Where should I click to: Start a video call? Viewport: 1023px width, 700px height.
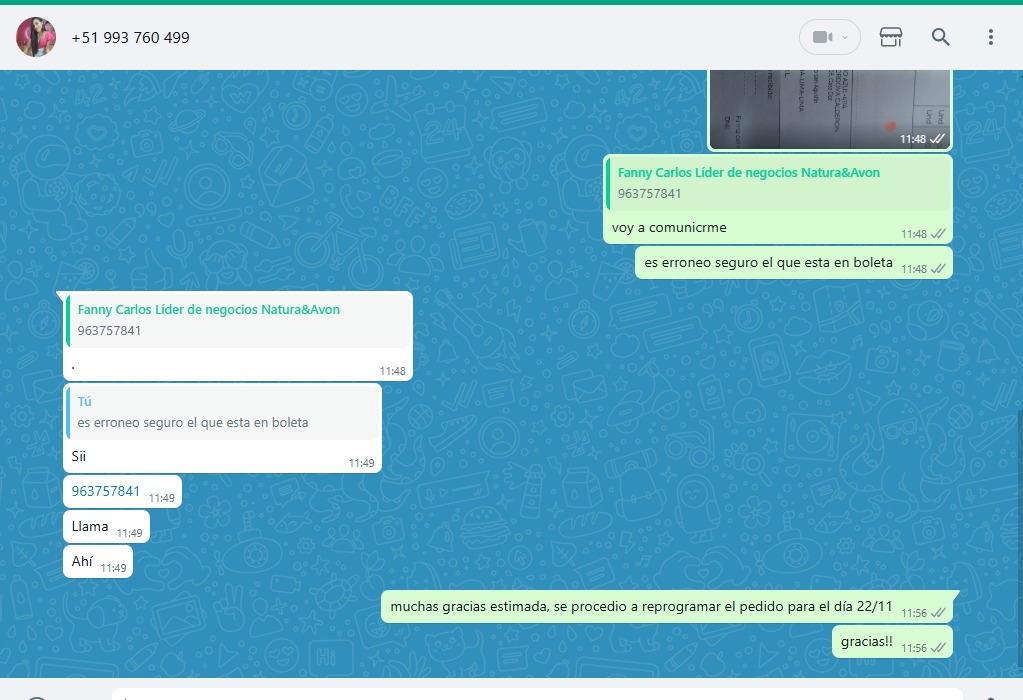click(821, 37)
